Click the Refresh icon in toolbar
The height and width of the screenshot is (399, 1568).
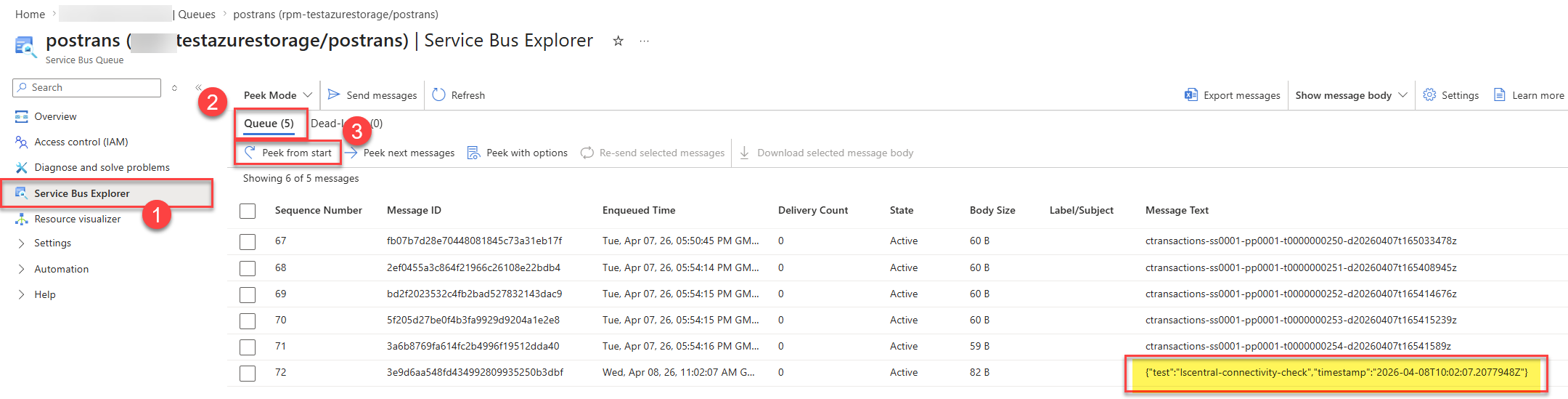tap(438, 94)
